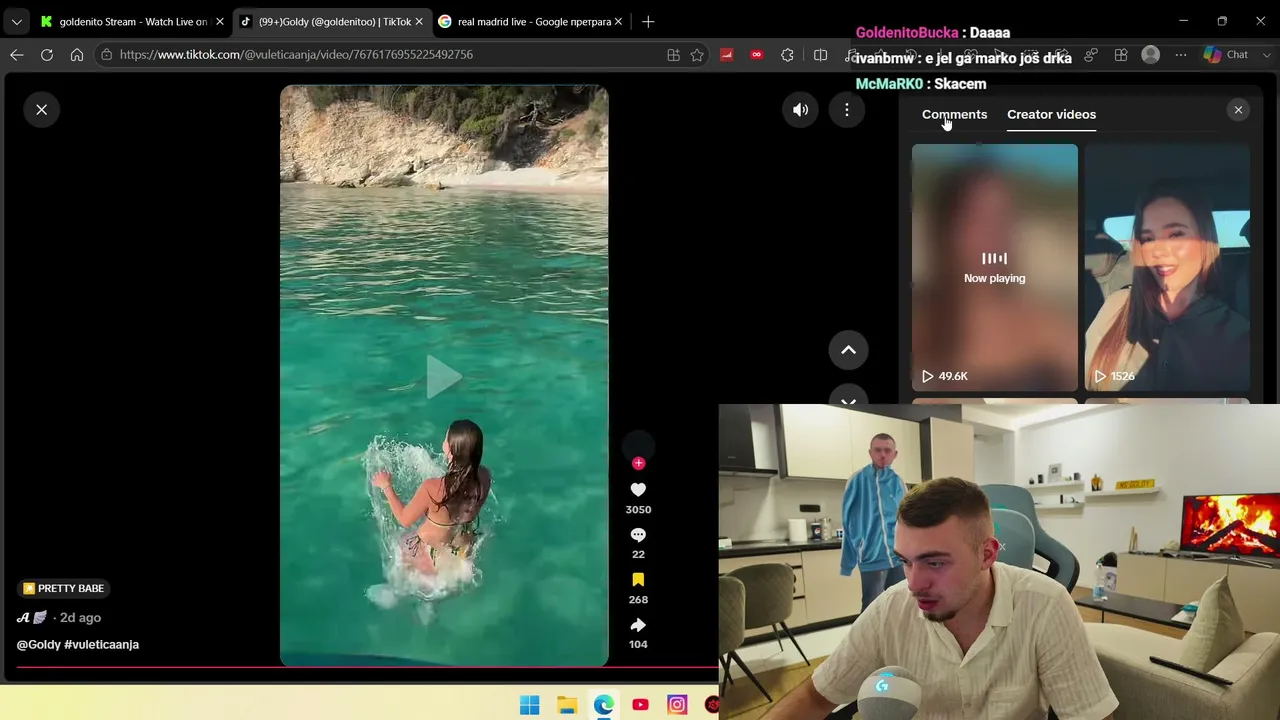
Task: Share the video with the arrow icon
Action: (638, 625)
